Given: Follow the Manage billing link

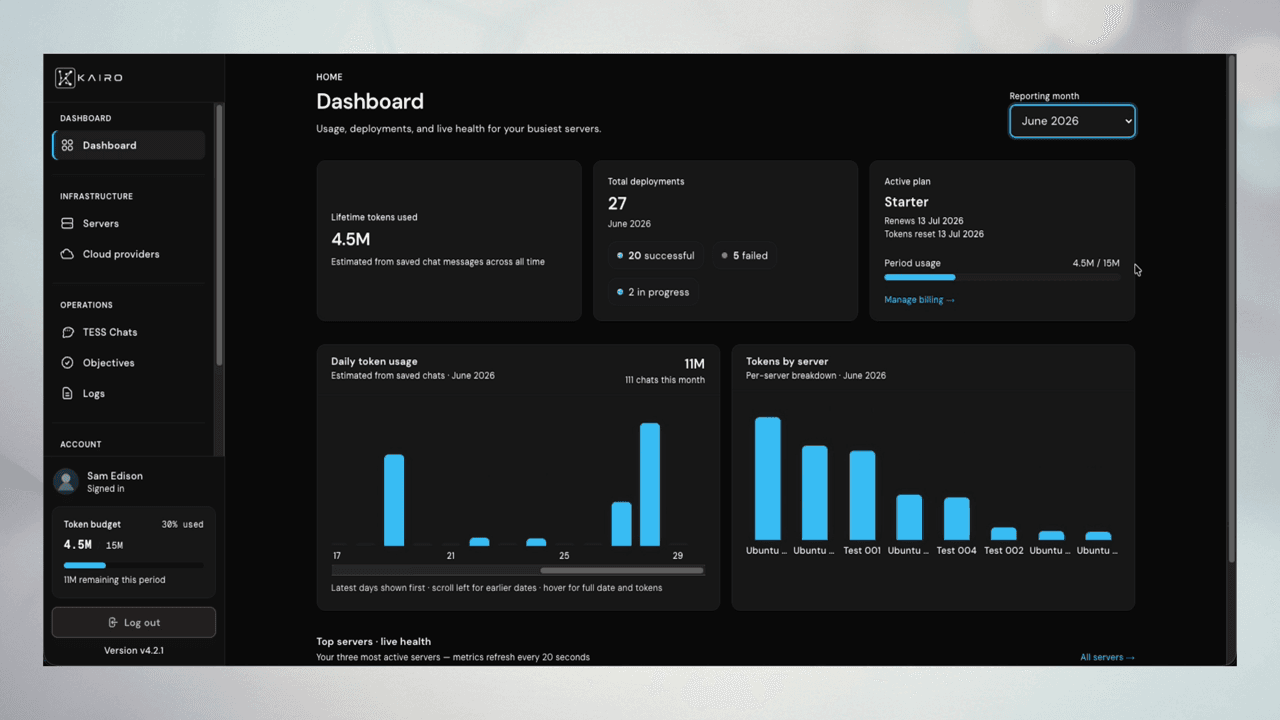Looking at the screenshot, I should click(919, 300).
